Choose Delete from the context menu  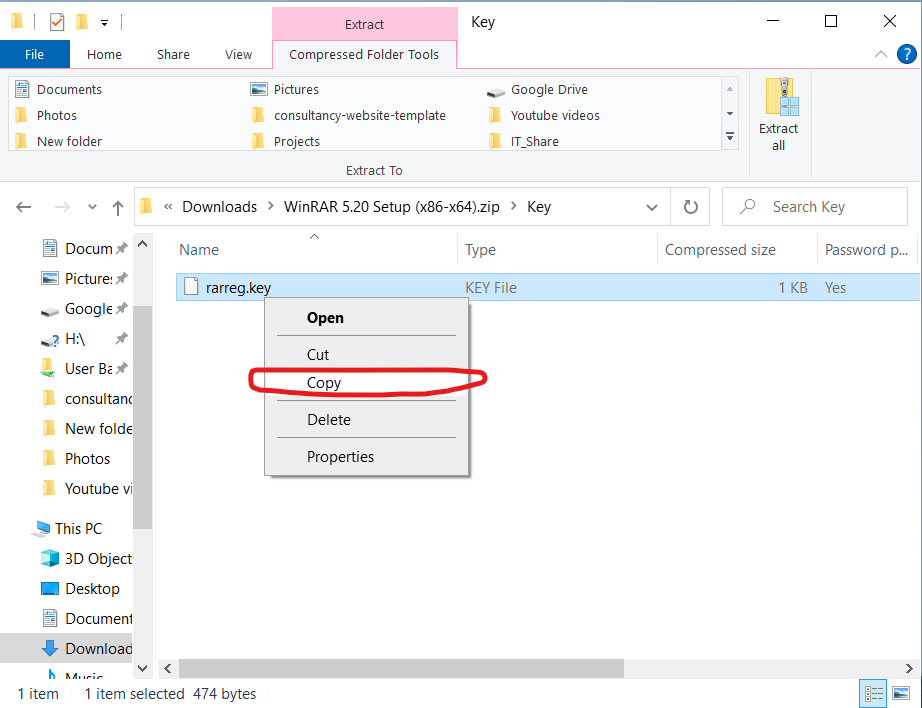click(x=366, y=420)
